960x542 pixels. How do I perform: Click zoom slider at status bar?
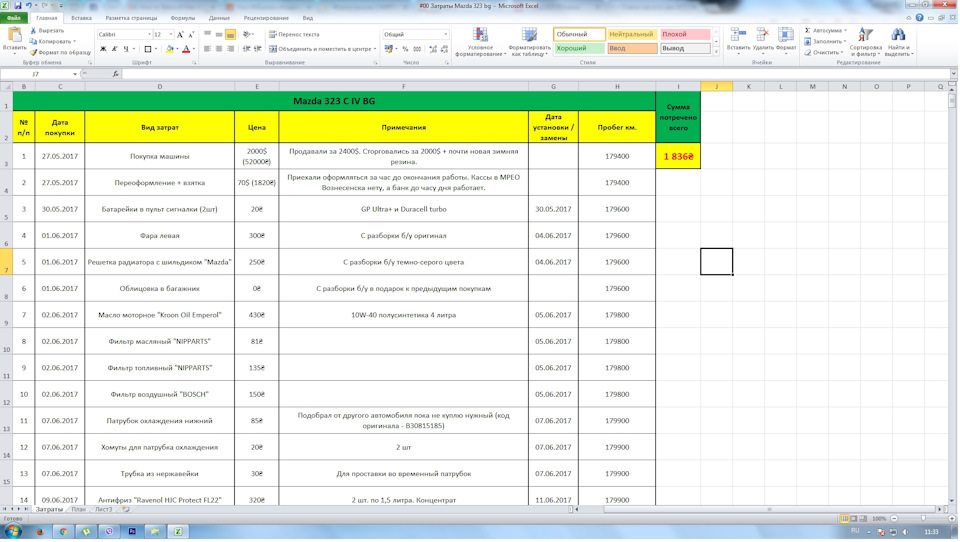click(923, 519)
